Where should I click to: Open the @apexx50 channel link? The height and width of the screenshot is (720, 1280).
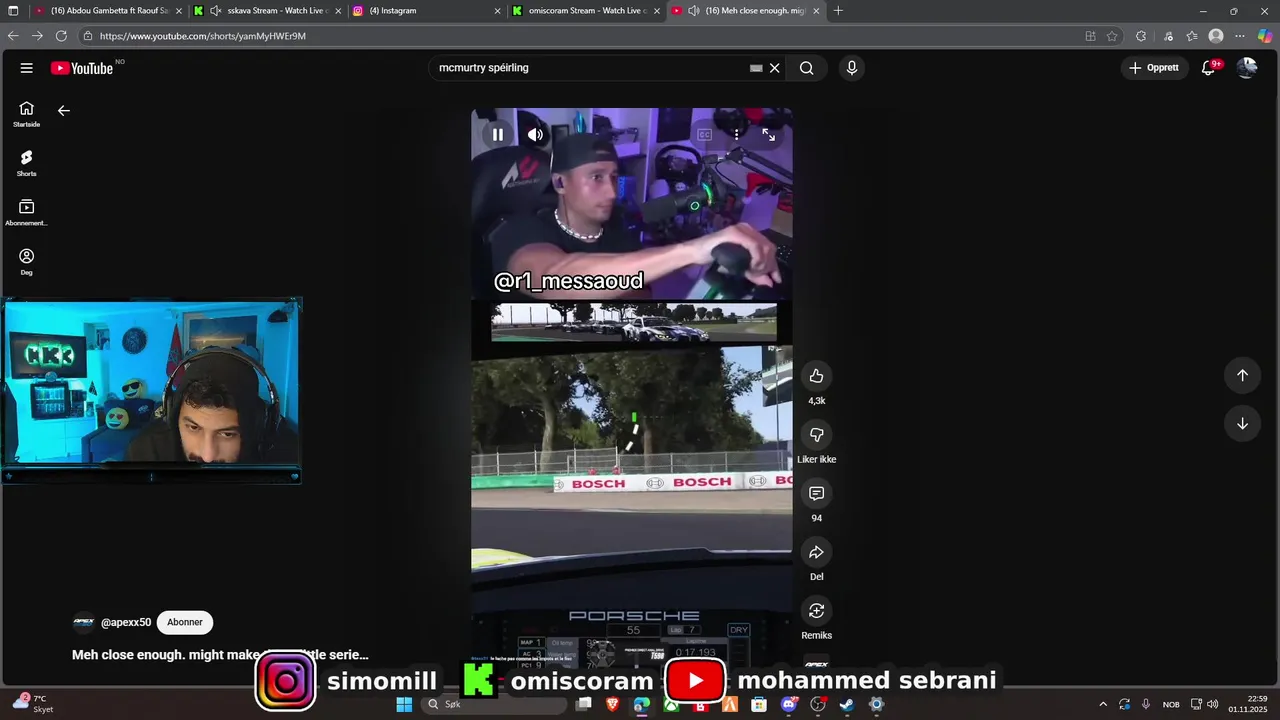[x=126, y=622]
